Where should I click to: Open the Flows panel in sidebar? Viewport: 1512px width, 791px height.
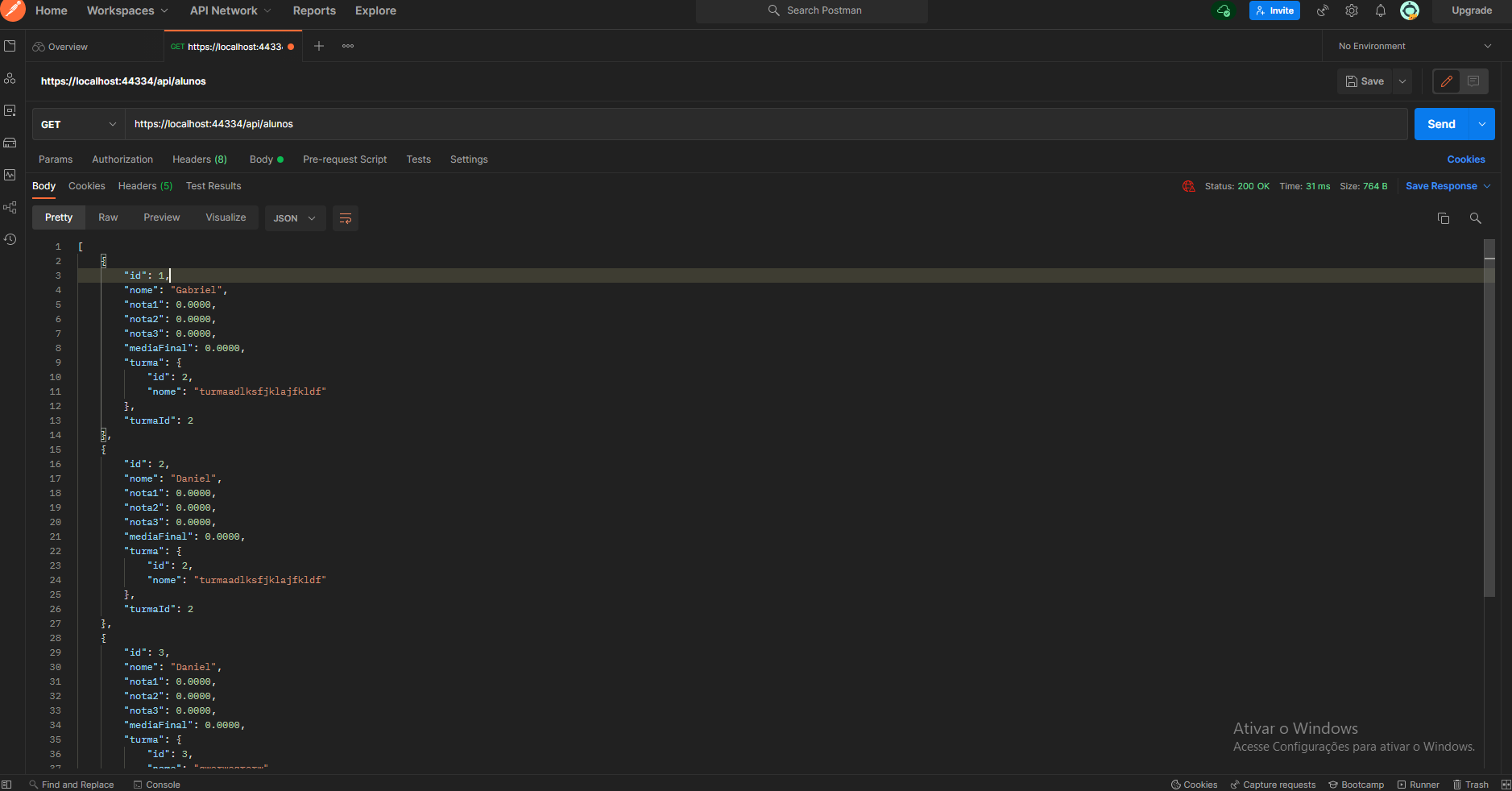10,207
